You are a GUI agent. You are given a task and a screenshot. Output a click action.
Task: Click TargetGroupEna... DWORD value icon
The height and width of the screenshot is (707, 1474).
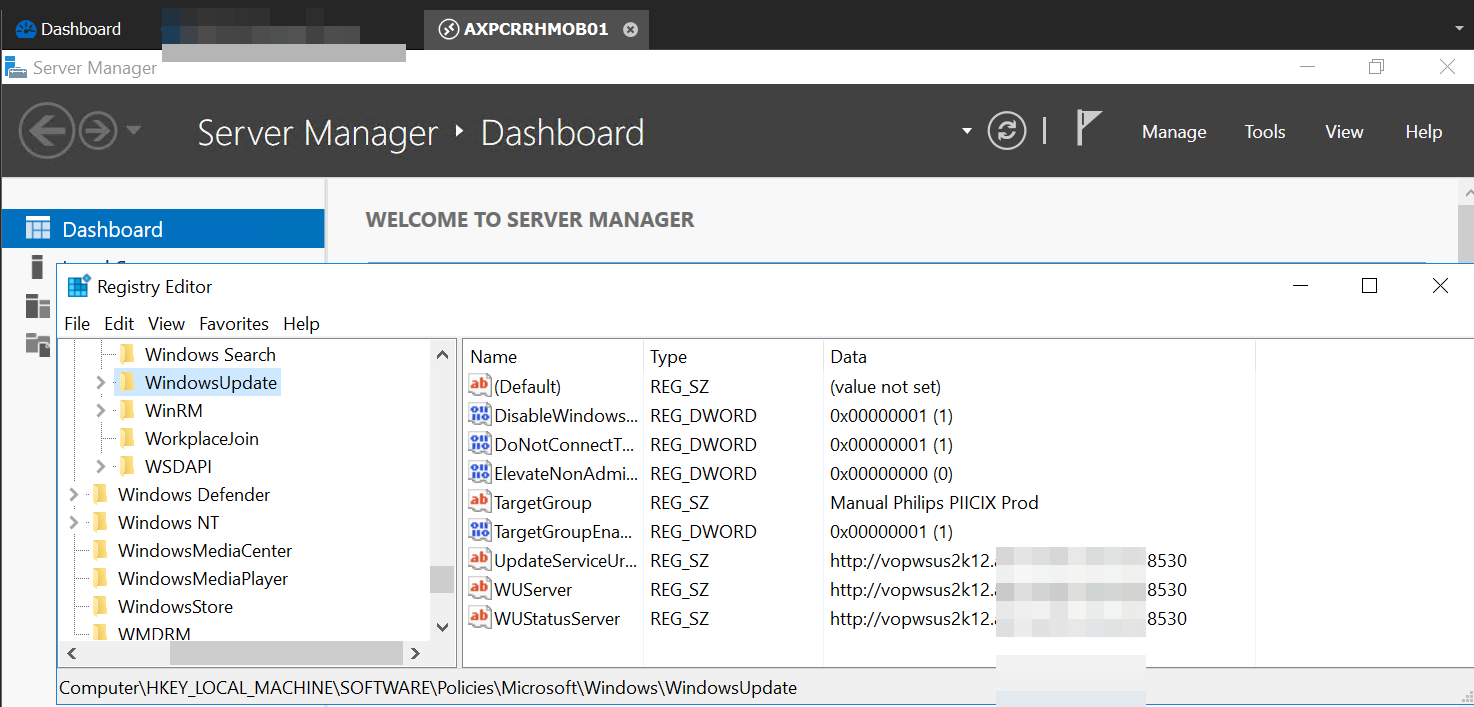tap(480, 531)
